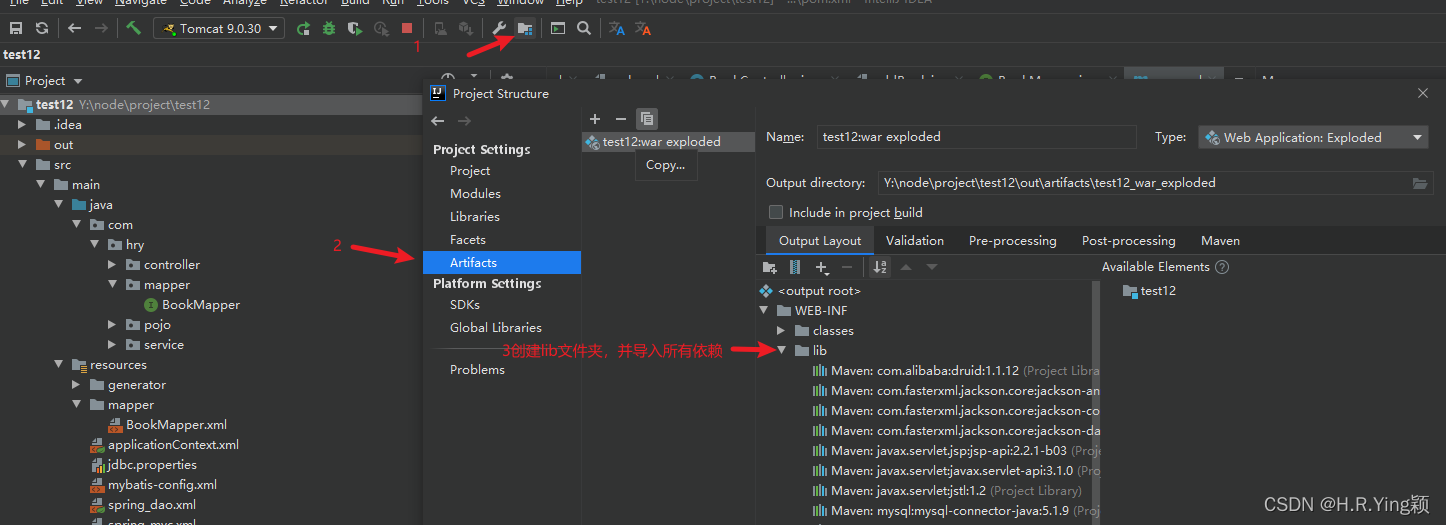Open the Problems section
This screenshot has width=1446, height=525.
point(477,370)
